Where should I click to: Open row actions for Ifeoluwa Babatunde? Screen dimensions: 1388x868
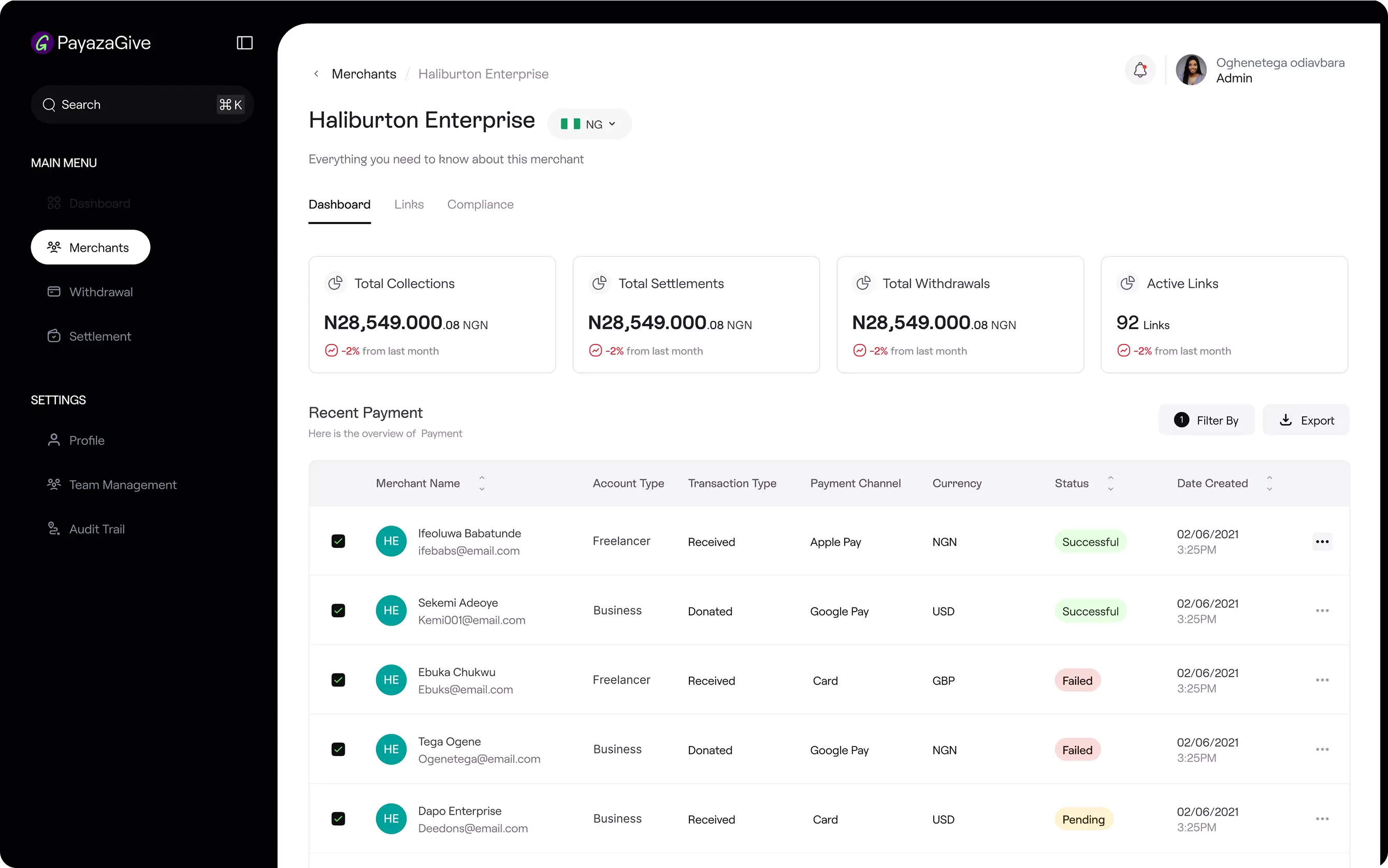click(1322, 541)
